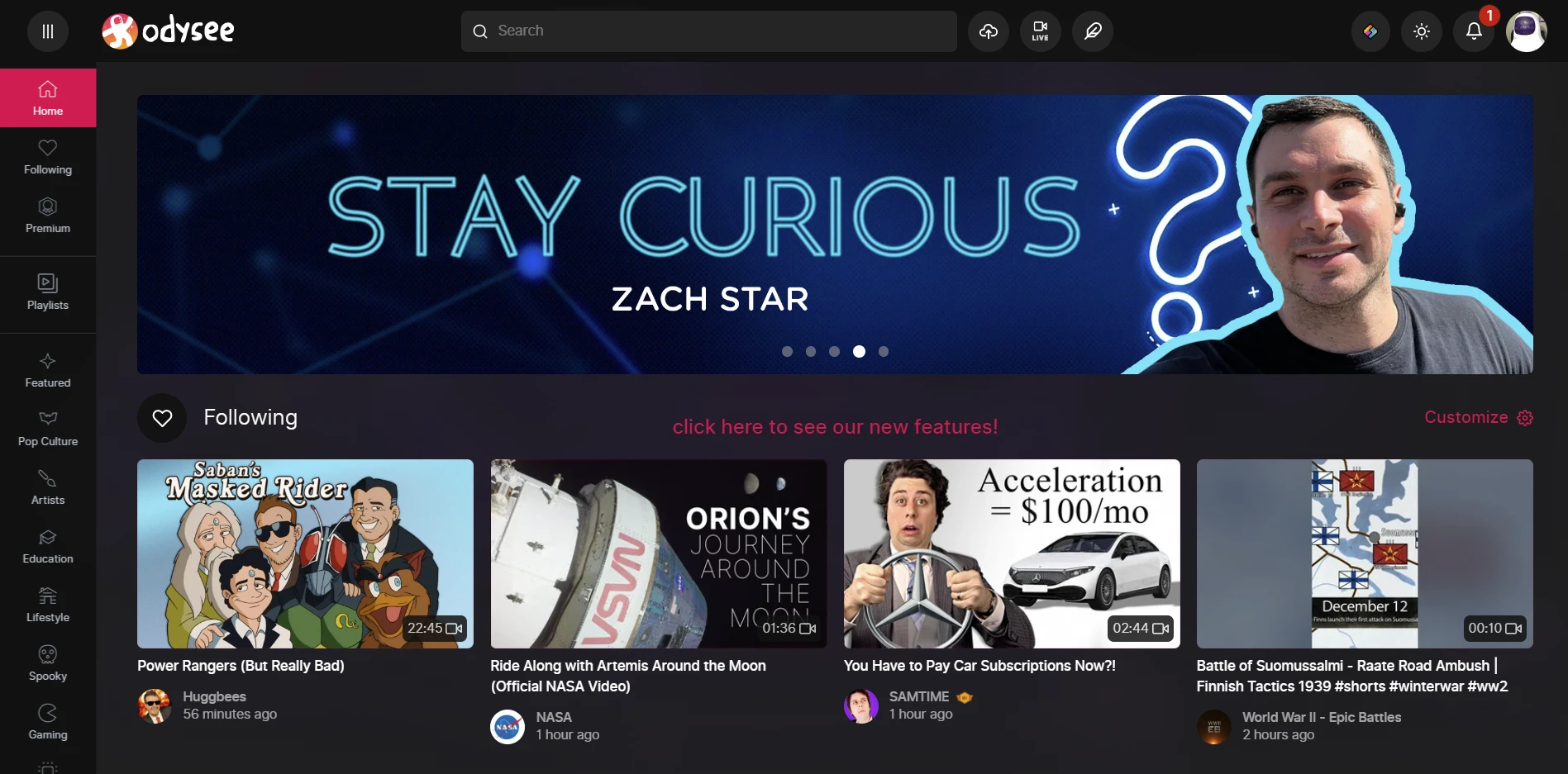Open the post feather-pen icon
This screenshot has height=774, width=1568.
1093,31
